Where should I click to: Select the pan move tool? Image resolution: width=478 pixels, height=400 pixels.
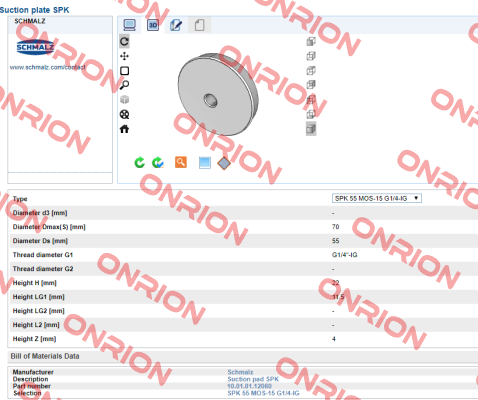(124, 56)
